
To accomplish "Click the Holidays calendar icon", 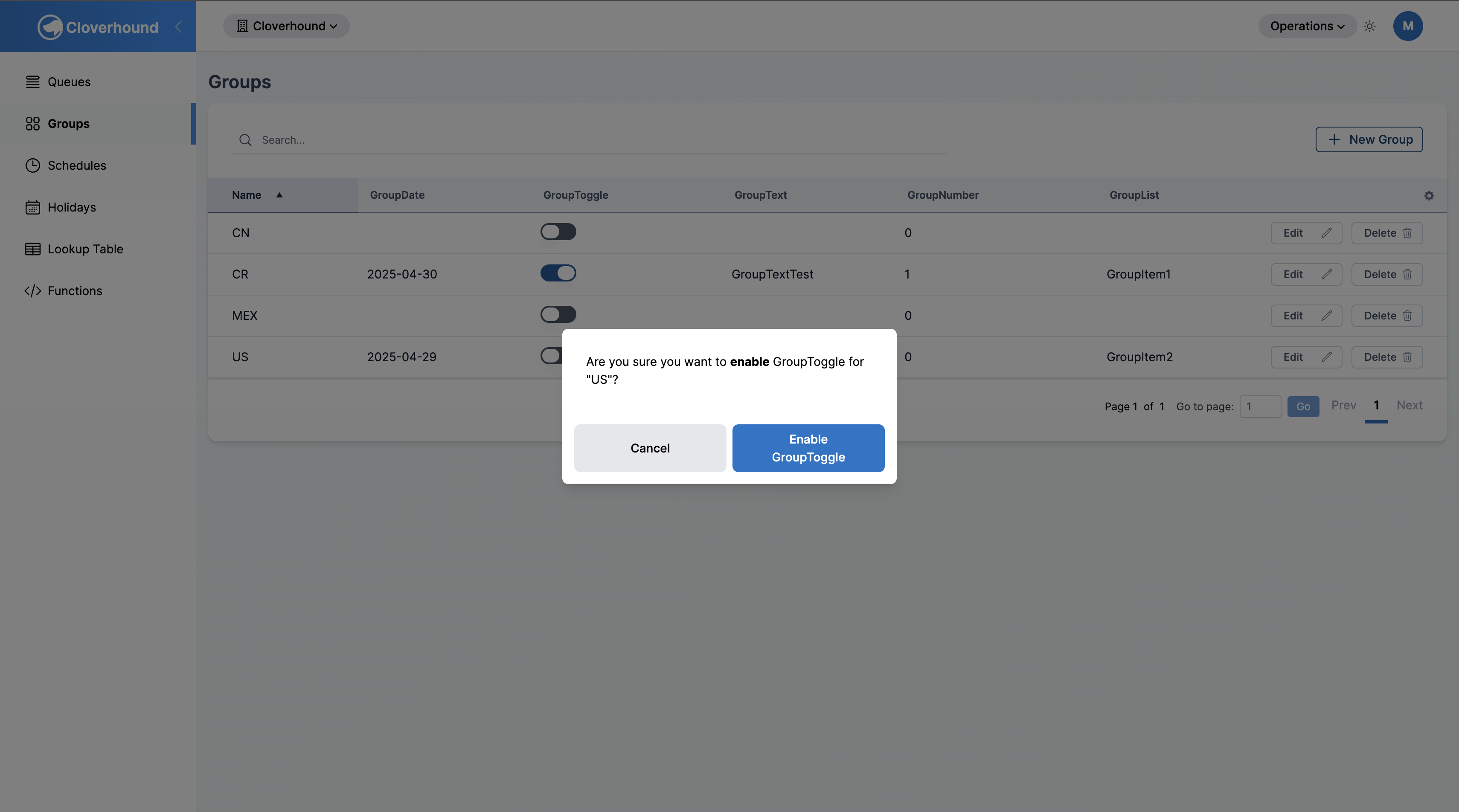I will pyautogui.click(x=33, y=207).
